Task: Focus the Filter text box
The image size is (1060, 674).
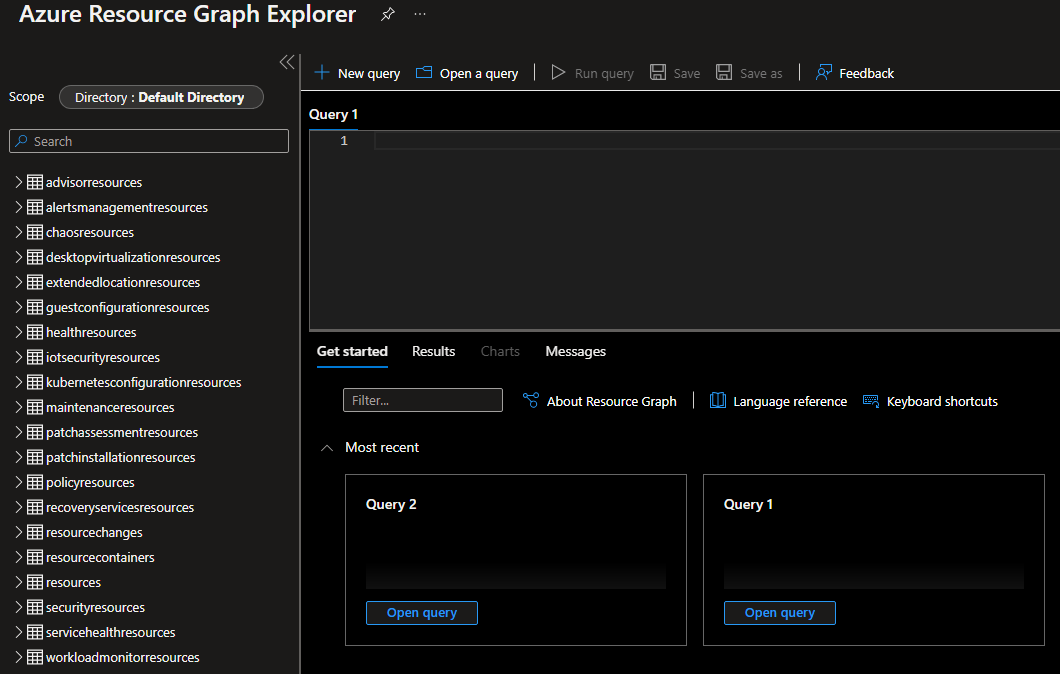Action: coord(423,400)
